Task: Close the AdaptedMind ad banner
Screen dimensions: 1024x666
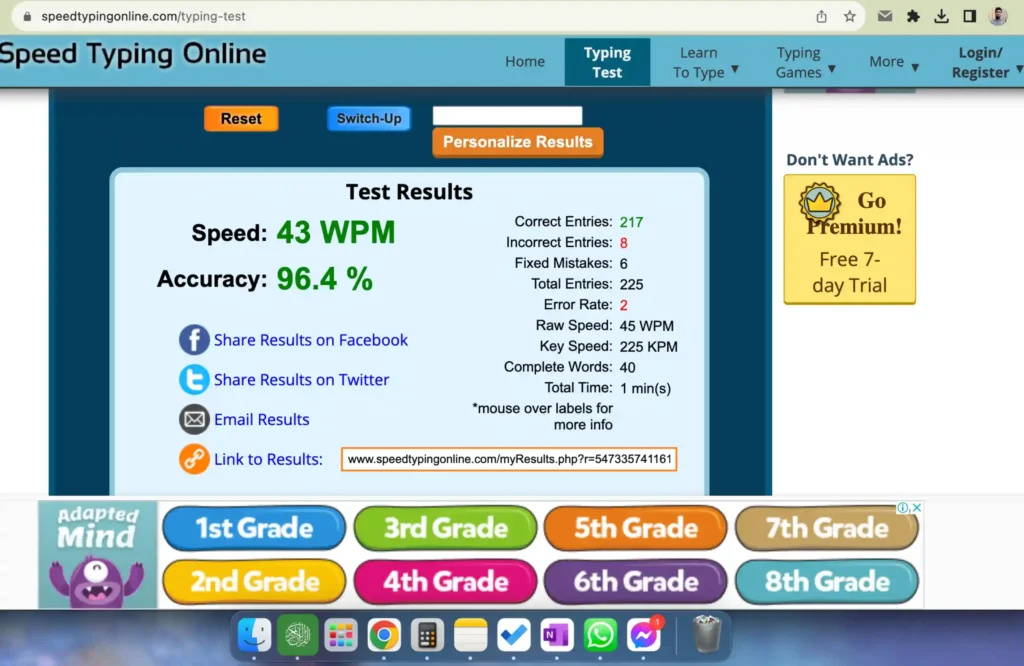Action: (917, 507)
